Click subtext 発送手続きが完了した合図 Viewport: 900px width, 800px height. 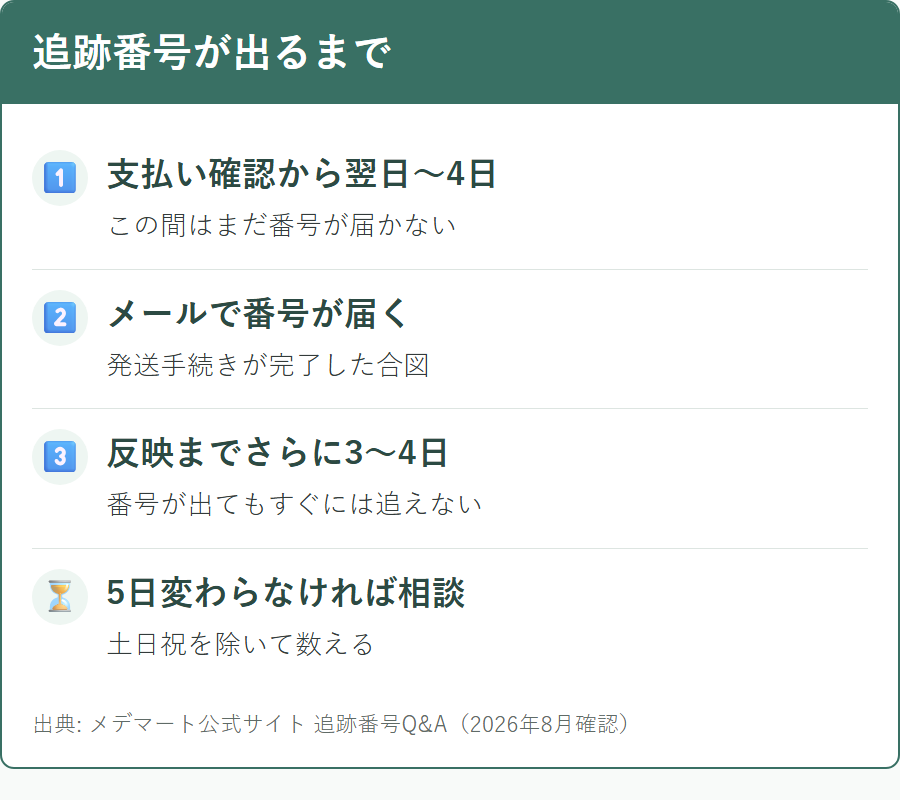268,365
